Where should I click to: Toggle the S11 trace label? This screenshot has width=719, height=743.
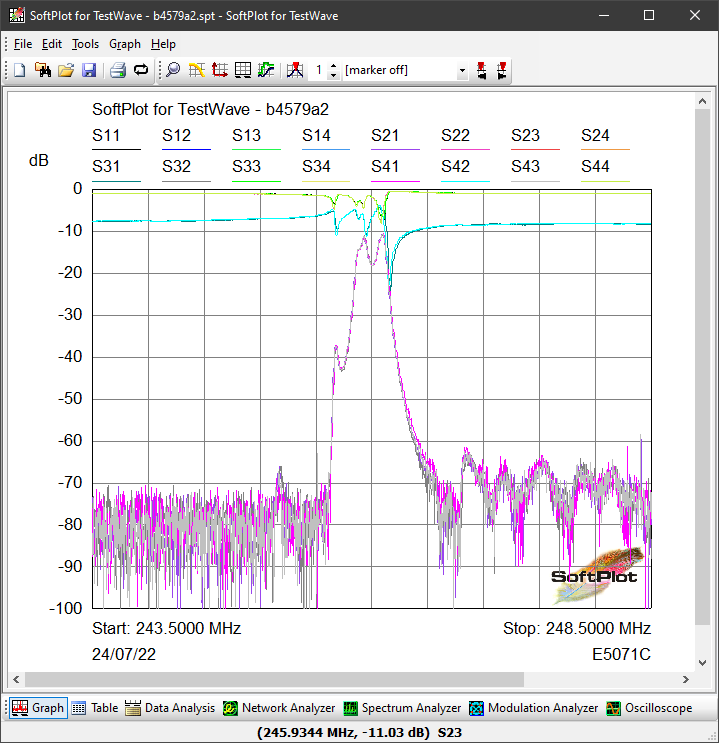click(x=107, y=136)
